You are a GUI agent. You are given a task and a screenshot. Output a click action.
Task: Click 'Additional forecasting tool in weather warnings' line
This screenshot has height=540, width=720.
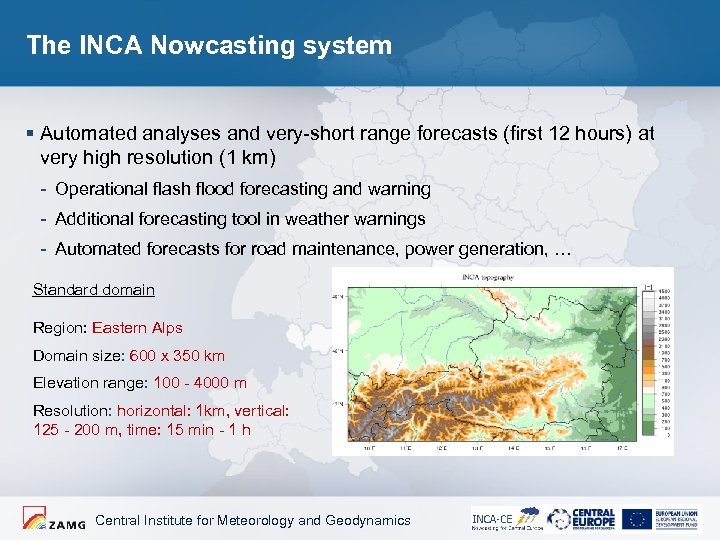[x=240, y=219]
